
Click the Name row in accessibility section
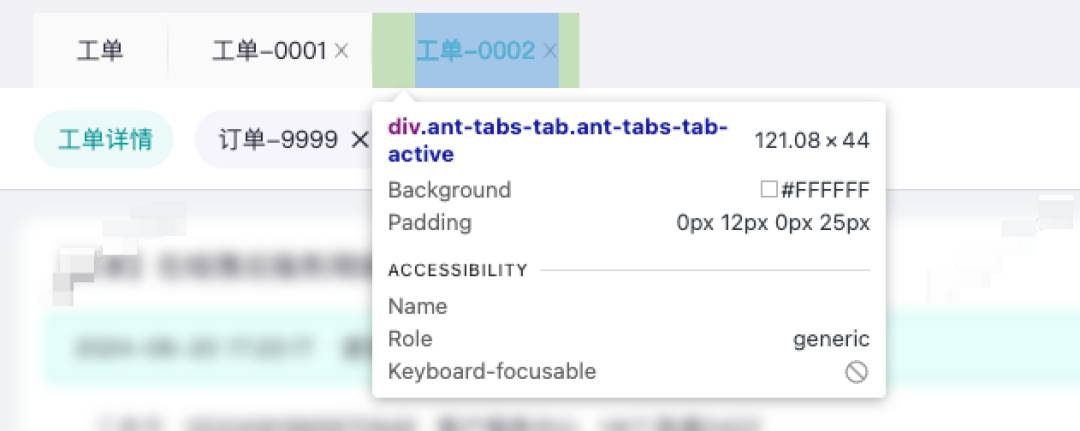pyautogui.click(x=629, y=306)
